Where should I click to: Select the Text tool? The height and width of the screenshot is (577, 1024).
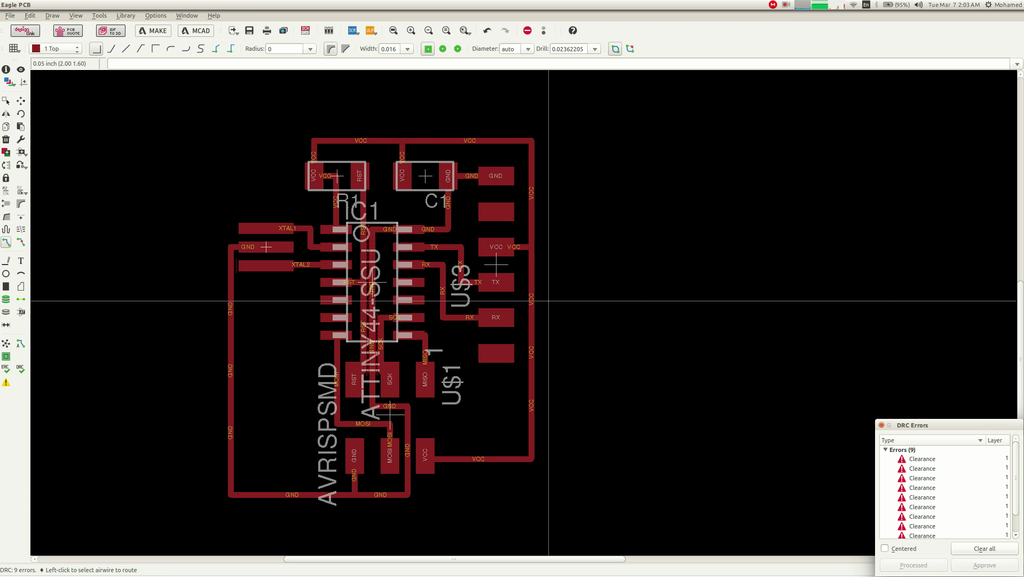click(x=21, y=260)
